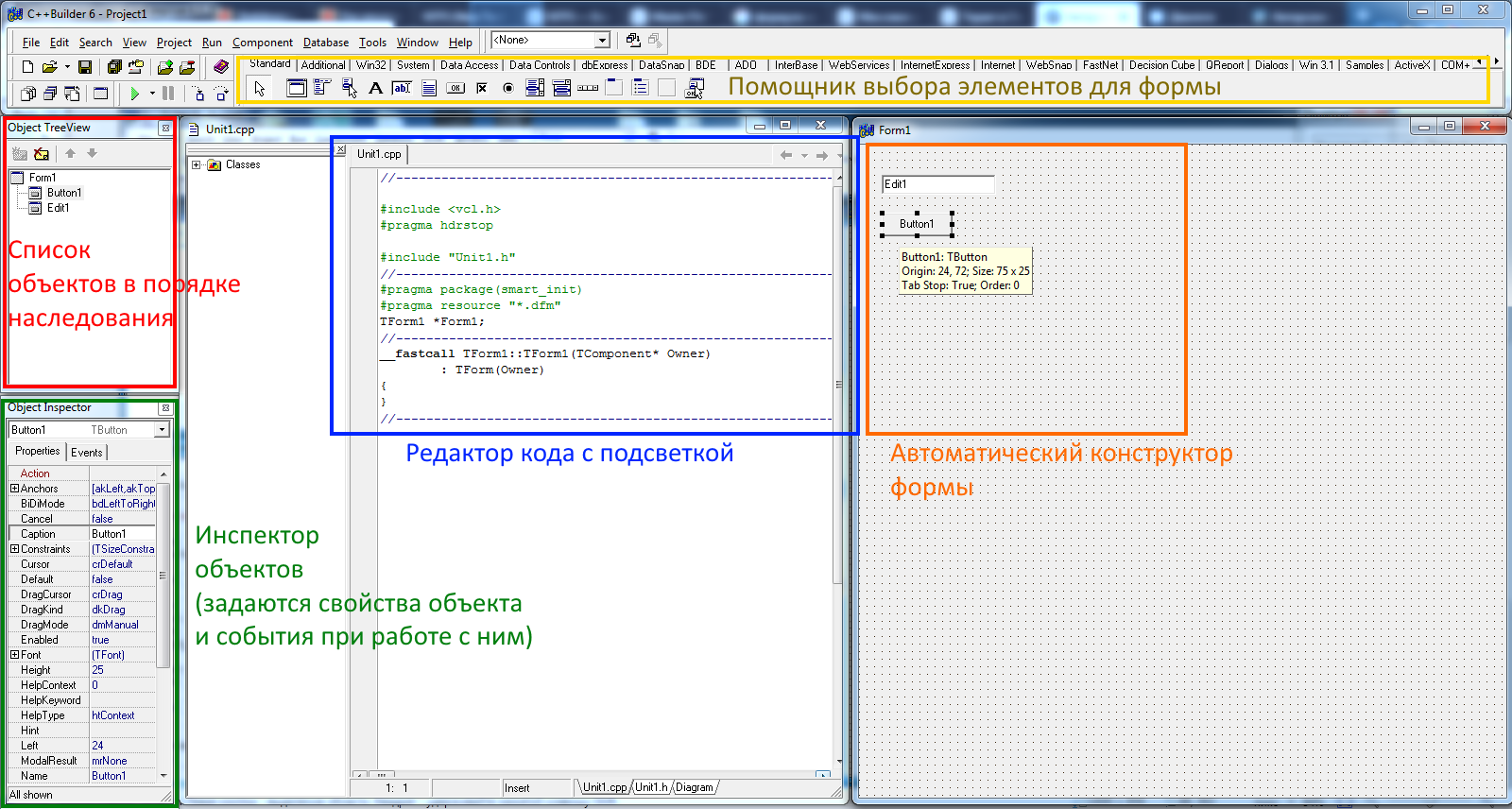The height and width of the screenshot is (809, 1512).
Task: Open the Object Inspector component selector dropdown
Action: pyautogui.click(x=162, y=430)
